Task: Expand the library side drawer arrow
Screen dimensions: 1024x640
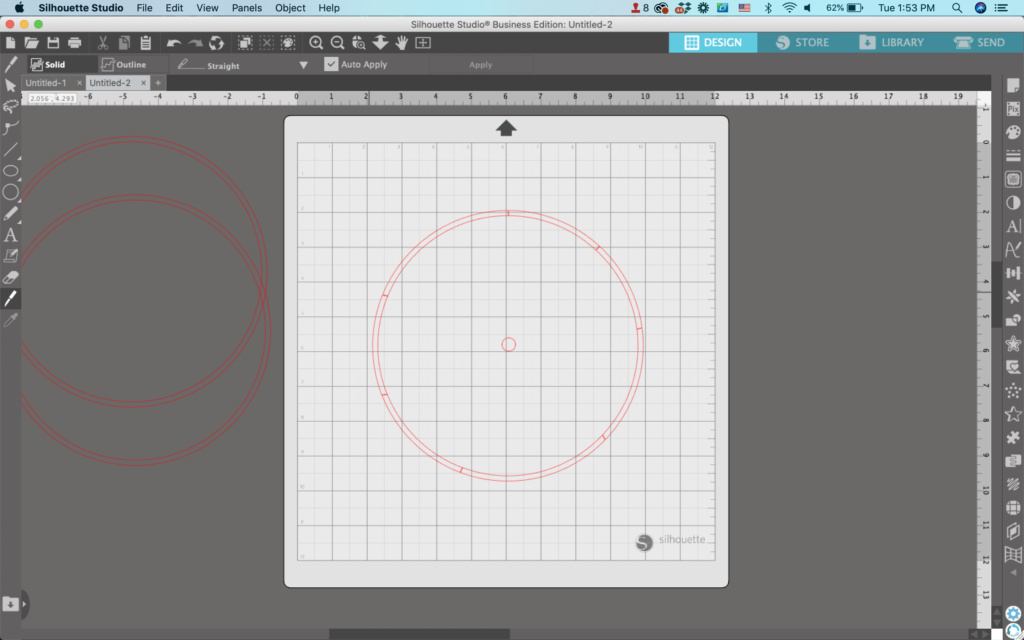Action: (x=24, y=604)
